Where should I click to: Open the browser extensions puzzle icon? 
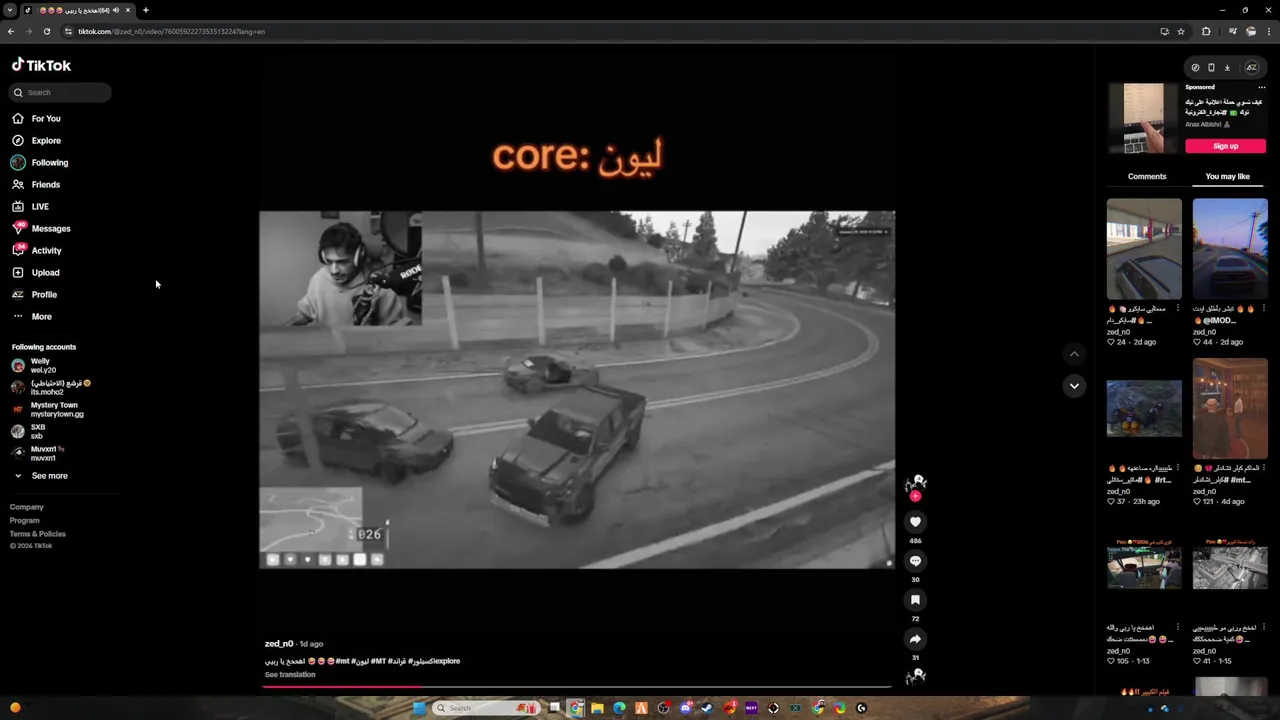tap(1206, 31)
